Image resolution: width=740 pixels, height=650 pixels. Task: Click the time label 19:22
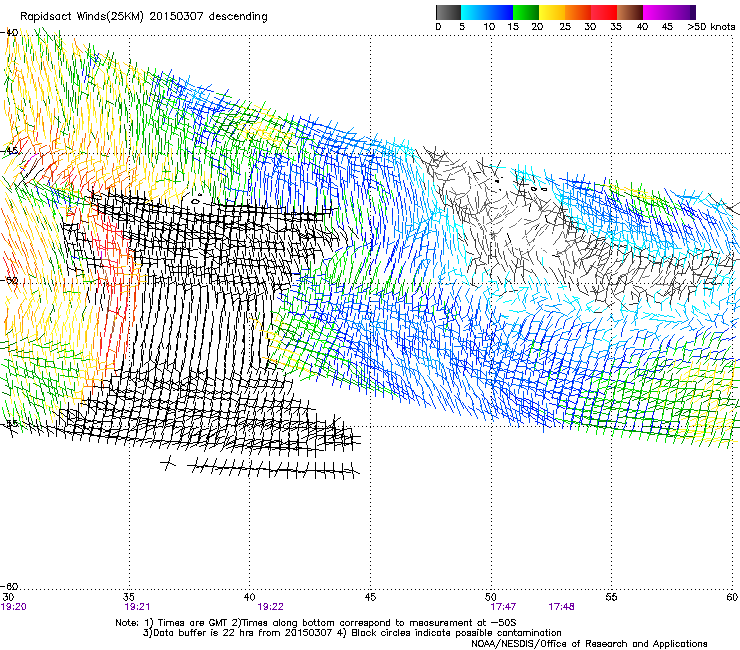click(270, 607)
